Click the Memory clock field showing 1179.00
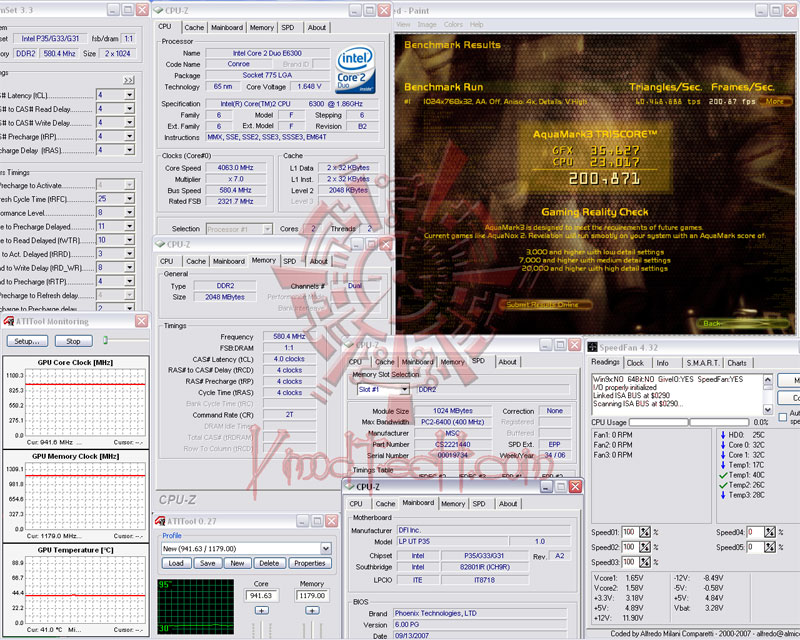The width and height of the screenshot is (800, 640). (x=312, y=595)
